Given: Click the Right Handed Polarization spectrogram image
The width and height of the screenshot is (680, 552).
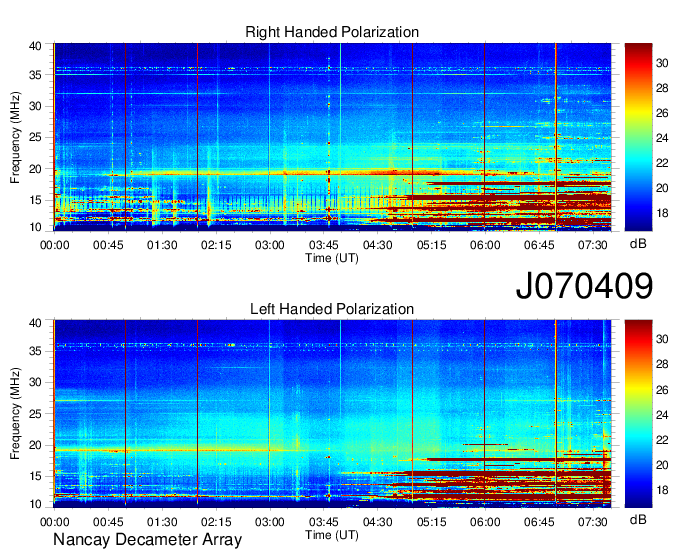Looking at the screenshot, I should pos(332,137).
